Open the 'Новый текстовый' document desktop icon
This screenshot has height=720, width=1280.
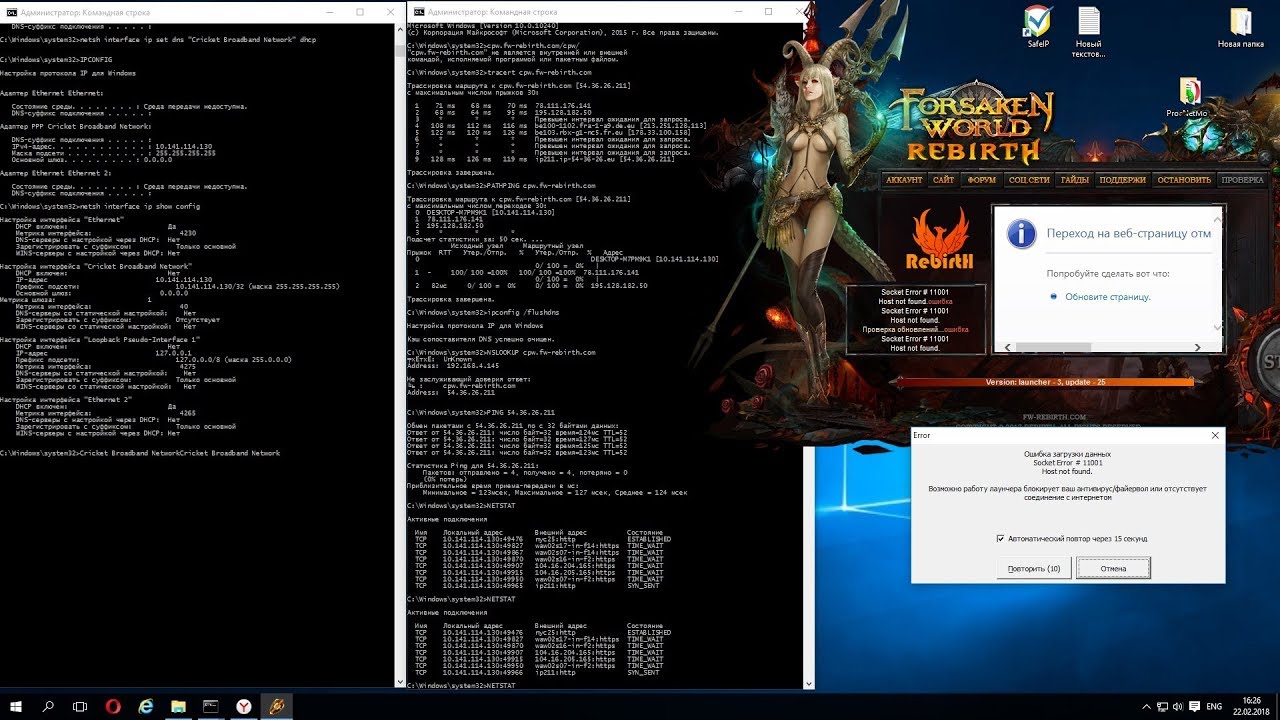[1088, 32]
